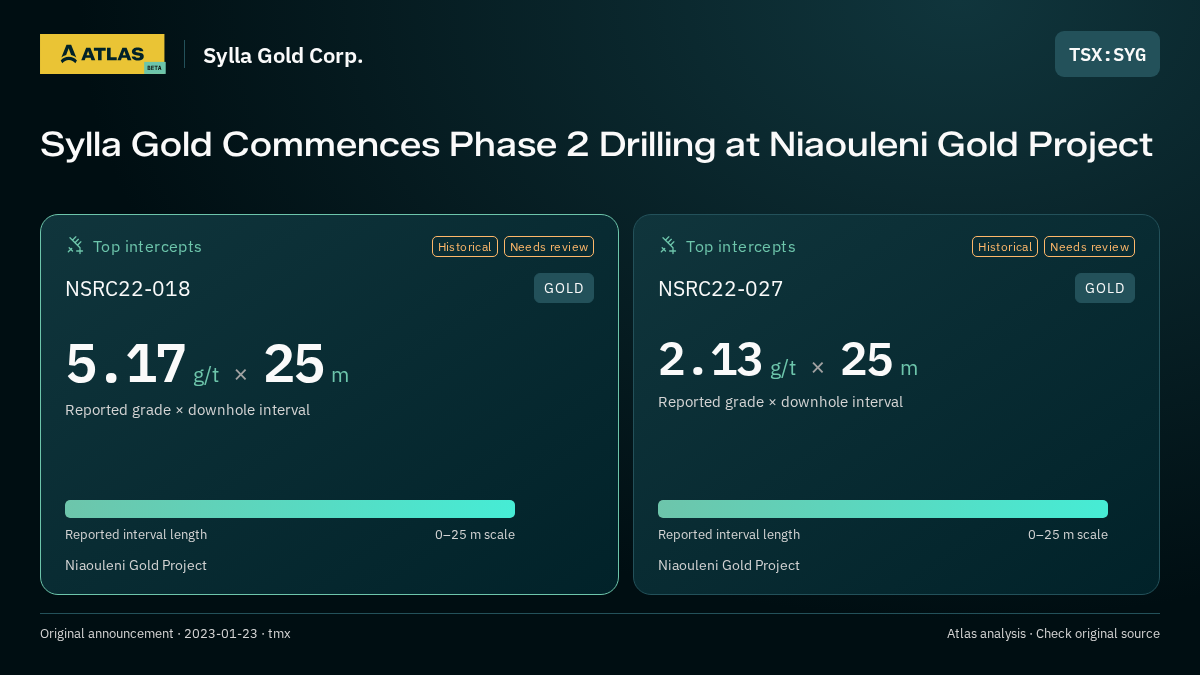This screenshot has width=1200, height=675.
Task: Click Needs review tag on NSRC22-027 card
Action: pyautogui.click(x=1089, y=246)
